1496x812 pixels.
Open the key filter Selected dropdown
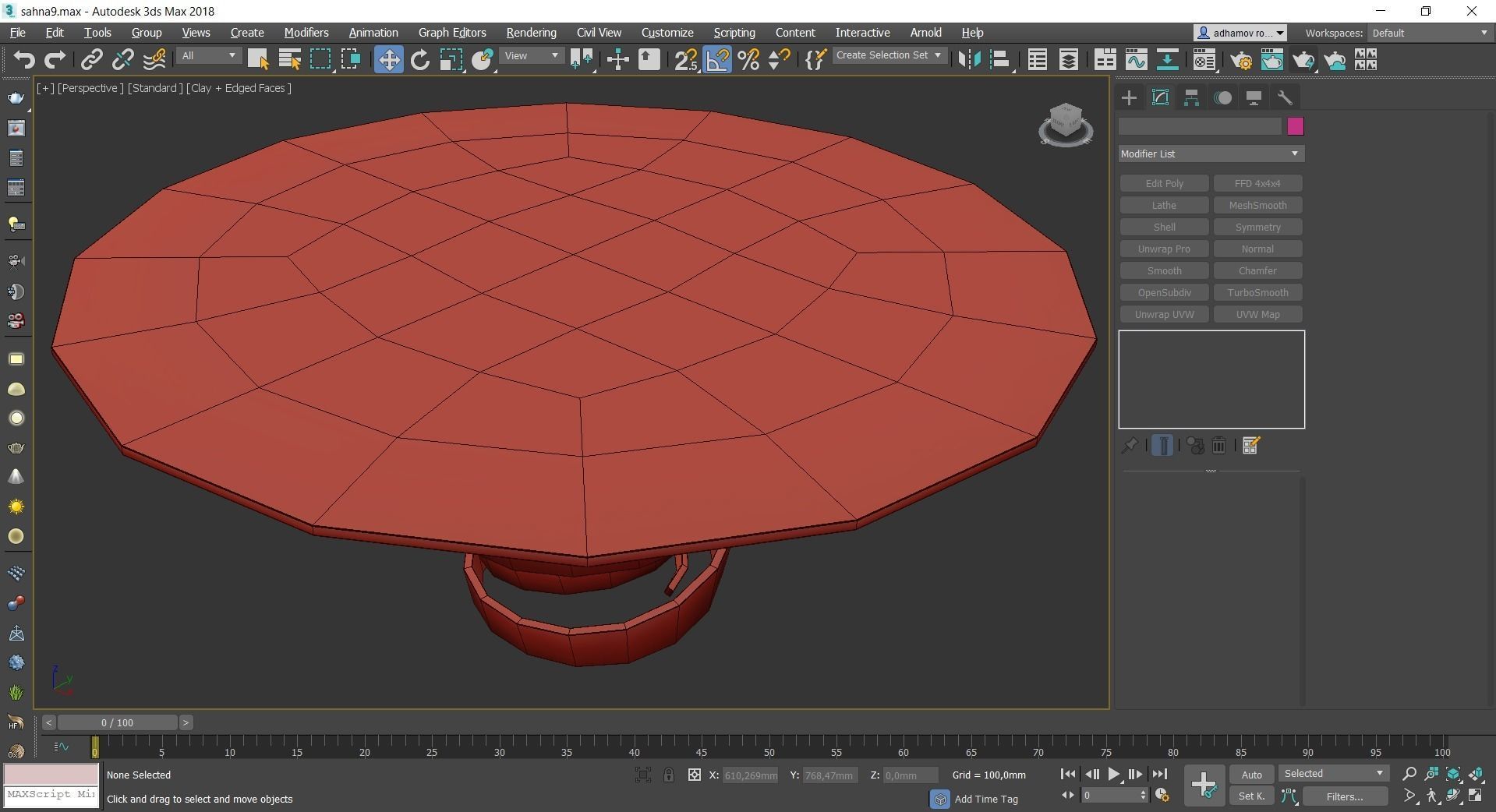pyautogui.click(x=1334, y=774)
